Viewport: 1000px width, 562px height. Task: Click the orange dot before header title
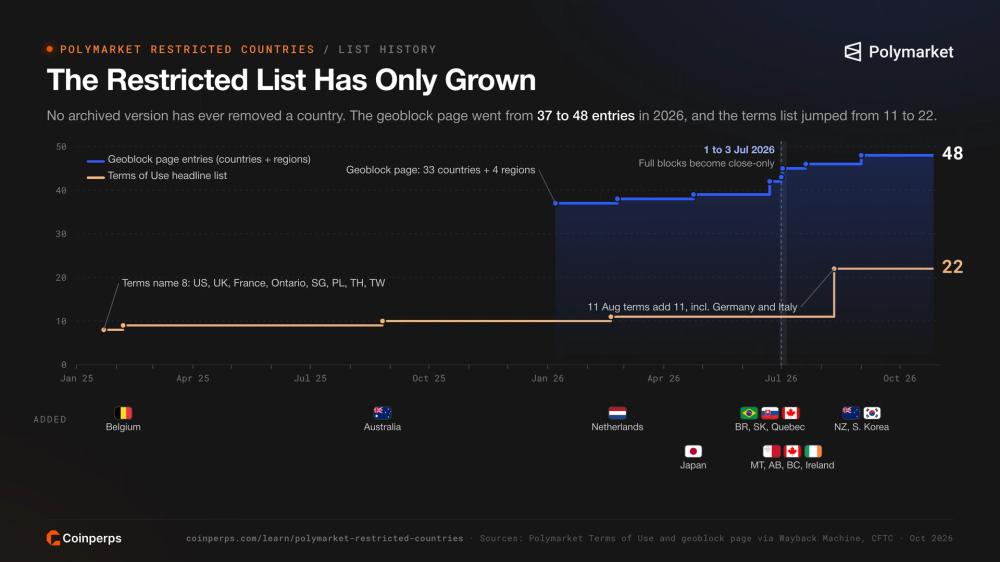point(50,49)
